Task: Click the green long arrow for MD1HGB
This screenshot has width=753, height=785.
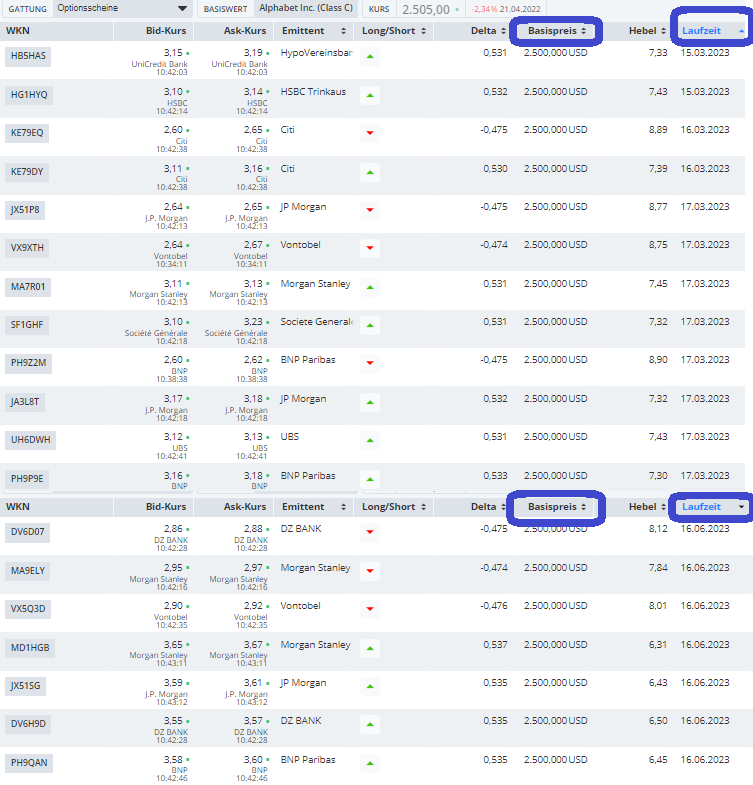Action: [370, 648]
